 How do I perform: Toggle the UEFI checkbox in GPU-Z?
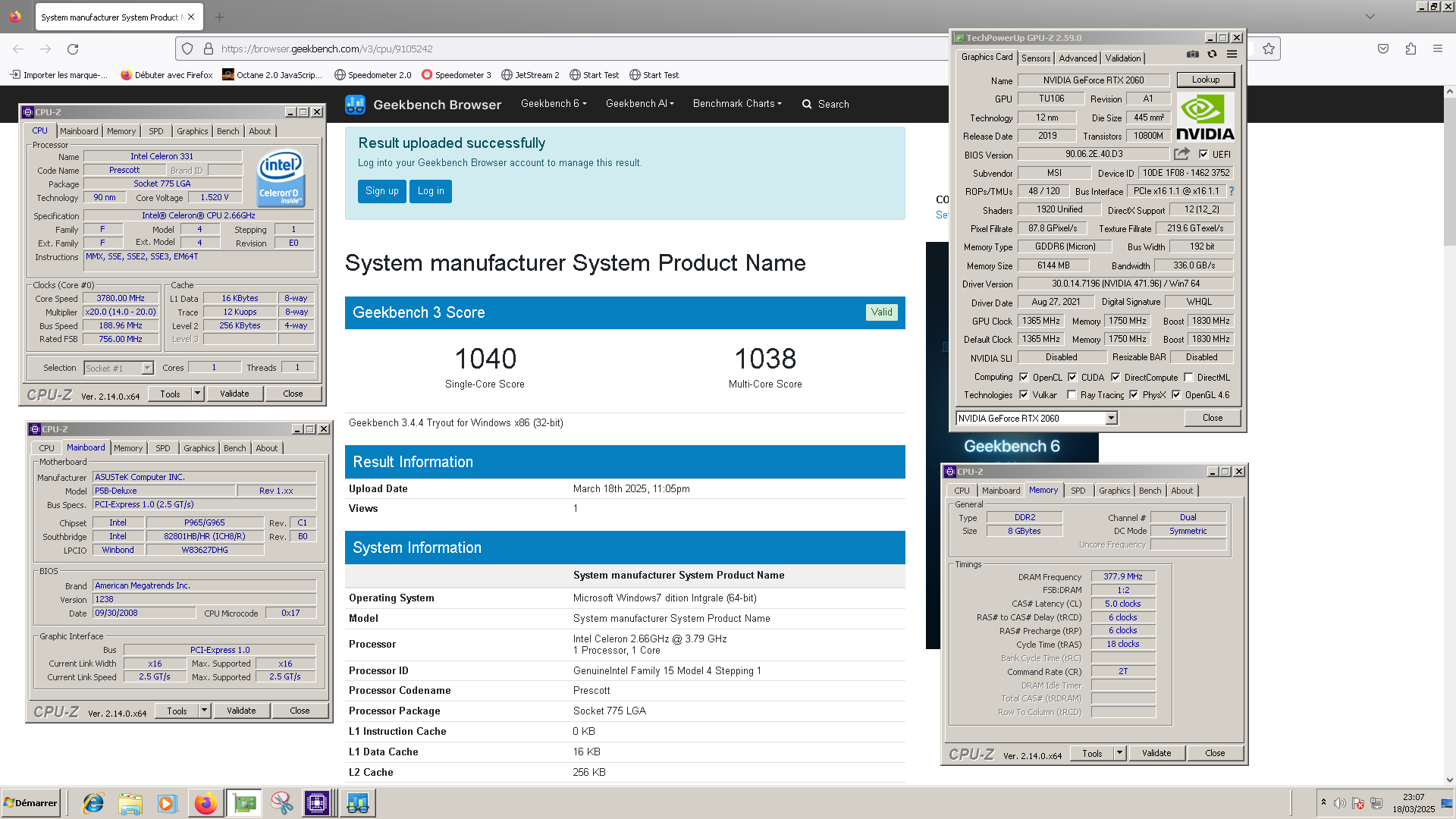[x=1203, y=154]
